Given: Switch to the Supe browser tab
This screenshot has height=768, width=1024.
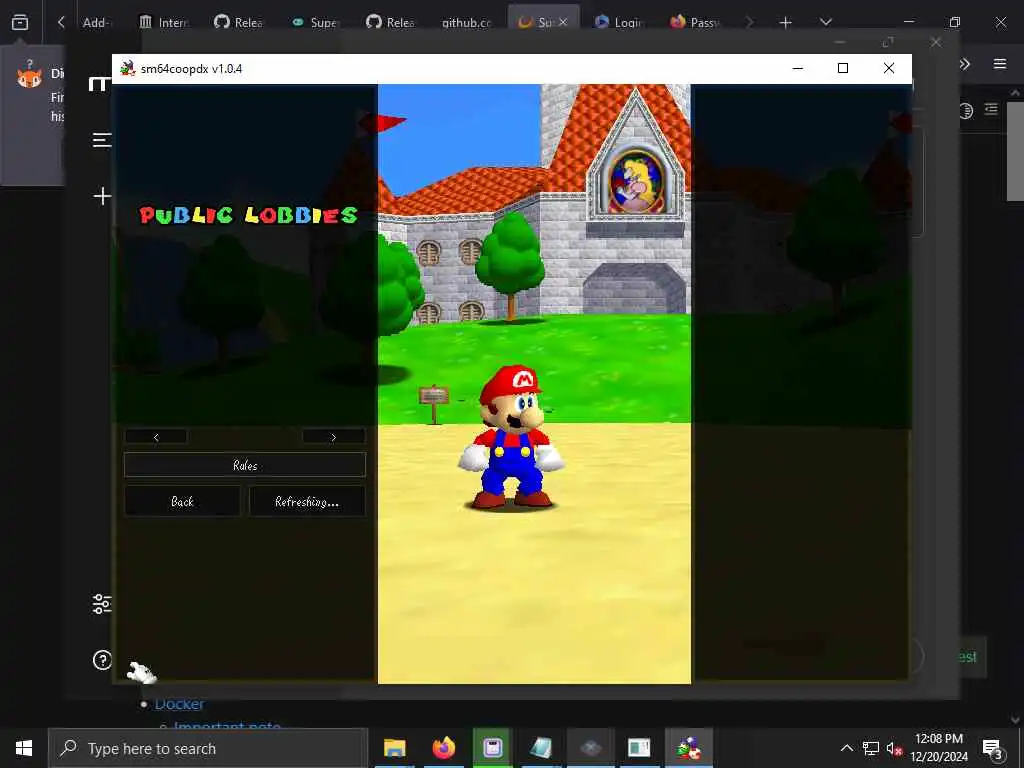Looking at the screenshot, I should pos(315,22).
